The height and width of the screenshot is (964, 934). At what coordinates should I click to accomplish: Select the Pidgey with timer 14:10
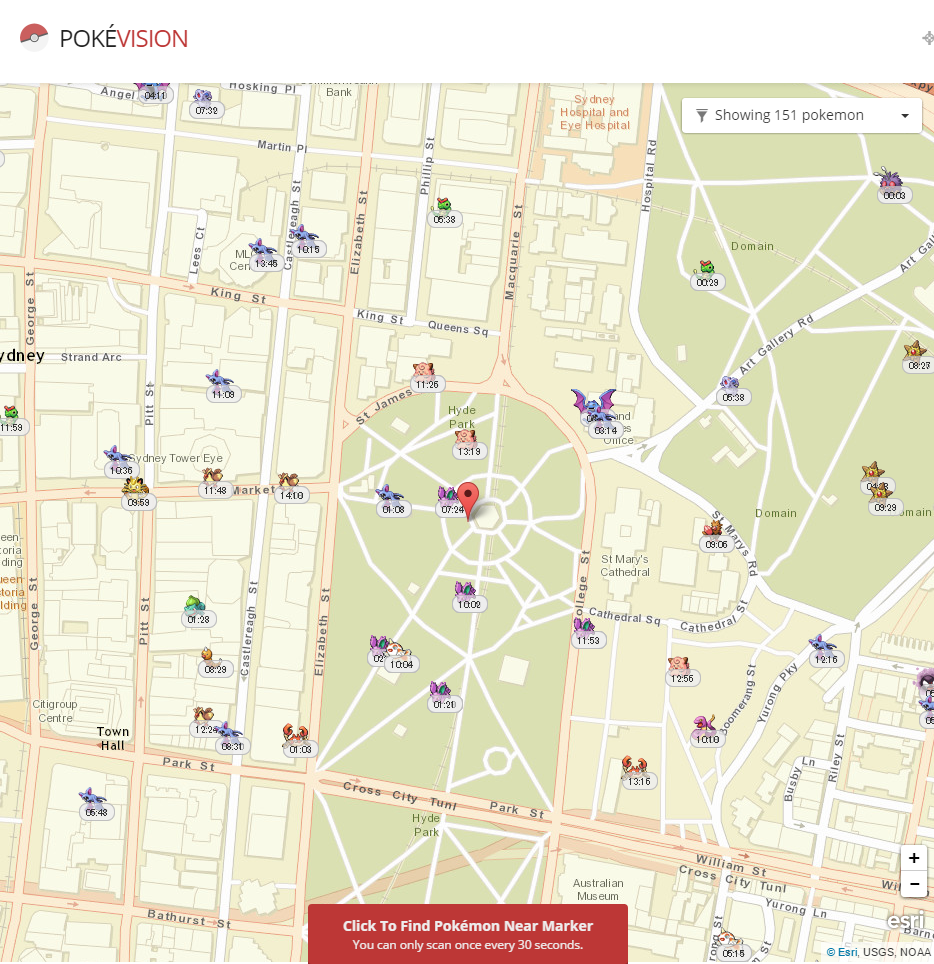(290, 488)
